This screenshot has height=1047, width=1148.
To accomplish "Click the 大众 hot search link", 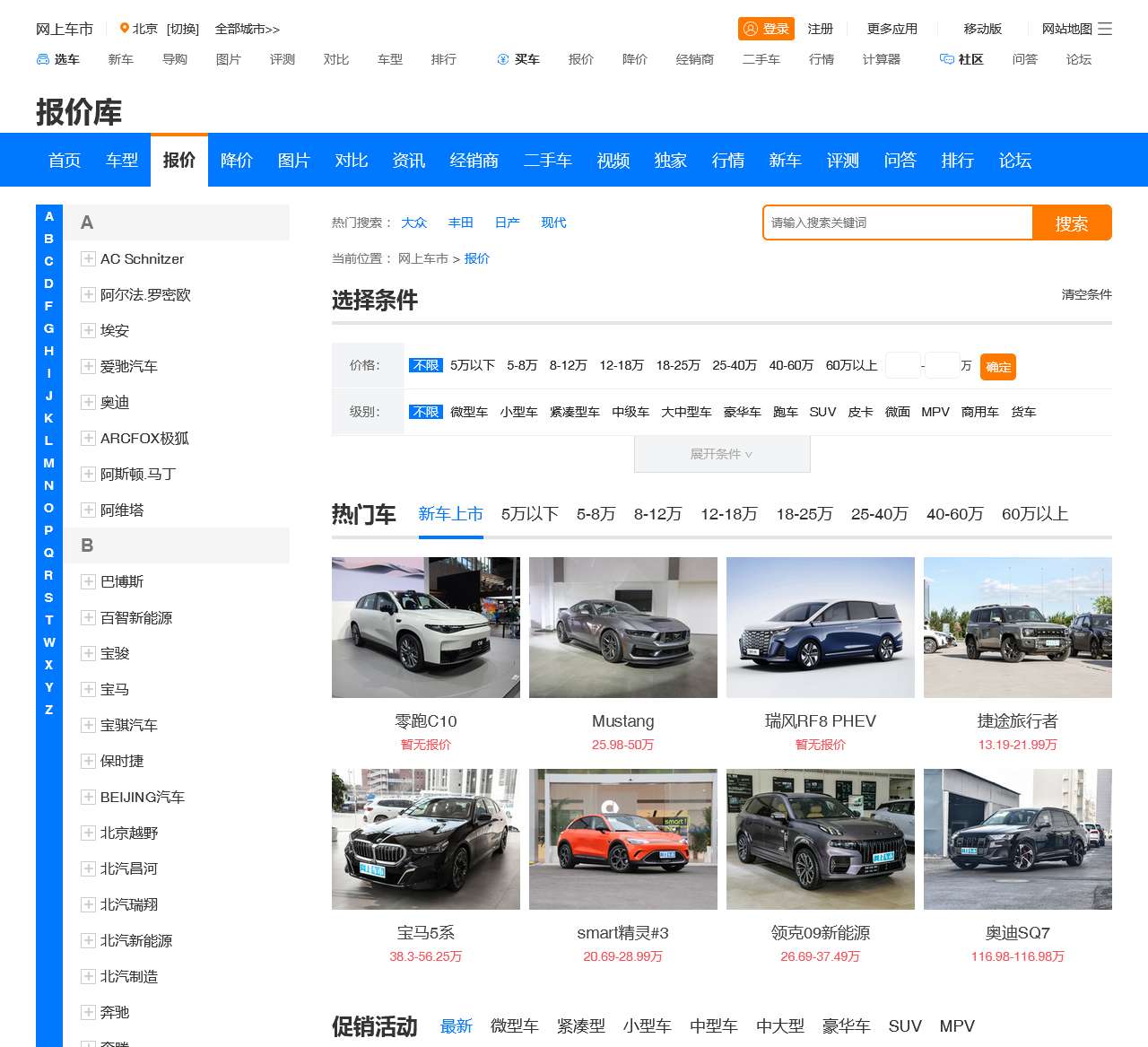I will 414,222.
